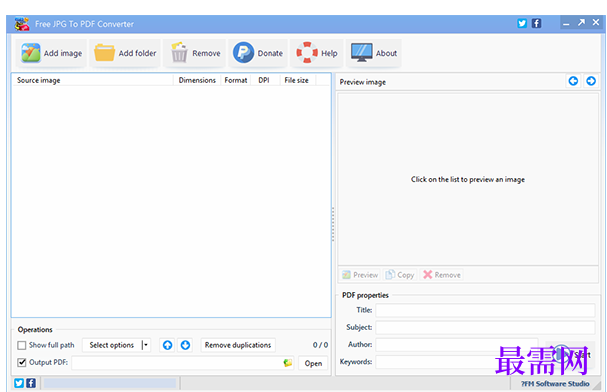Click the 'Click on the list to preview' text
This screenshot has width=607, height=392.
click(x=468, y=179)
